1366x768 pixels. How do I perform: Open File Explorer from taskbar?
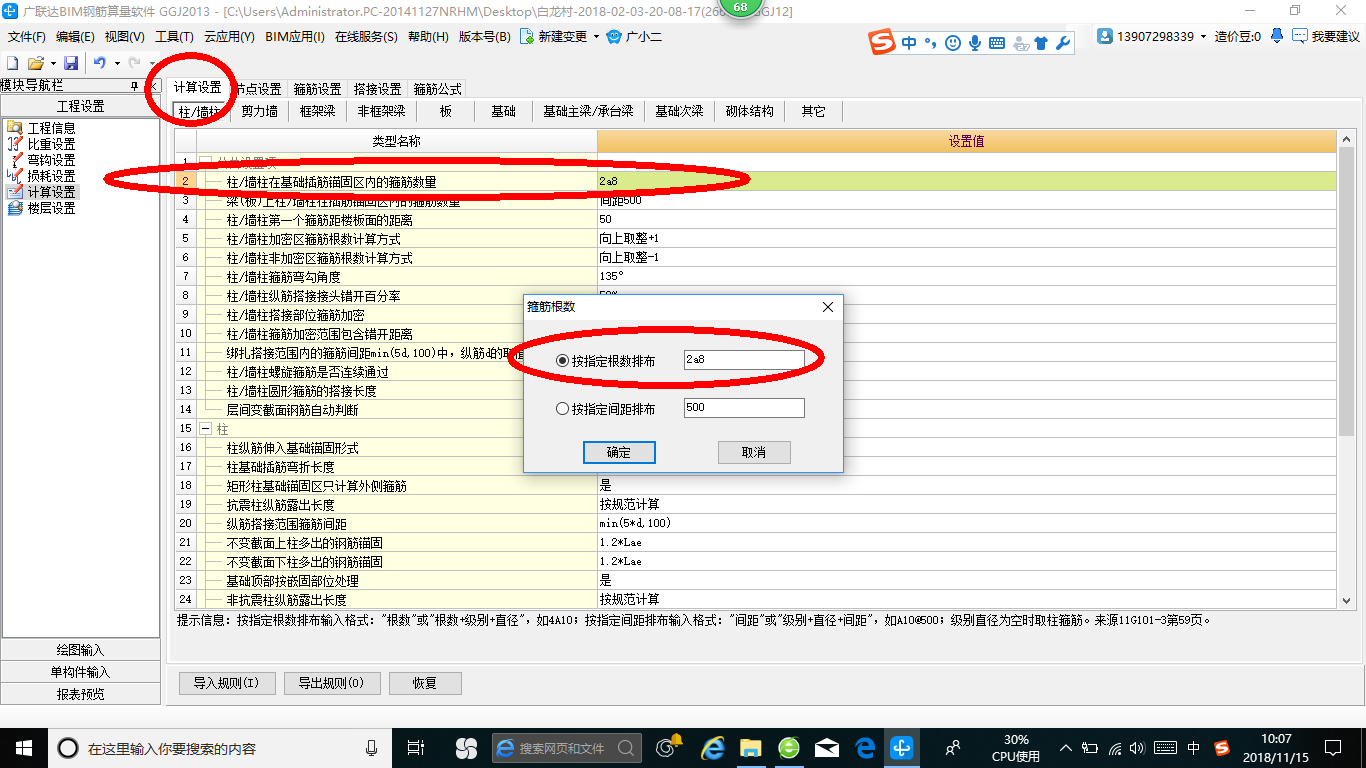point(751,747)
